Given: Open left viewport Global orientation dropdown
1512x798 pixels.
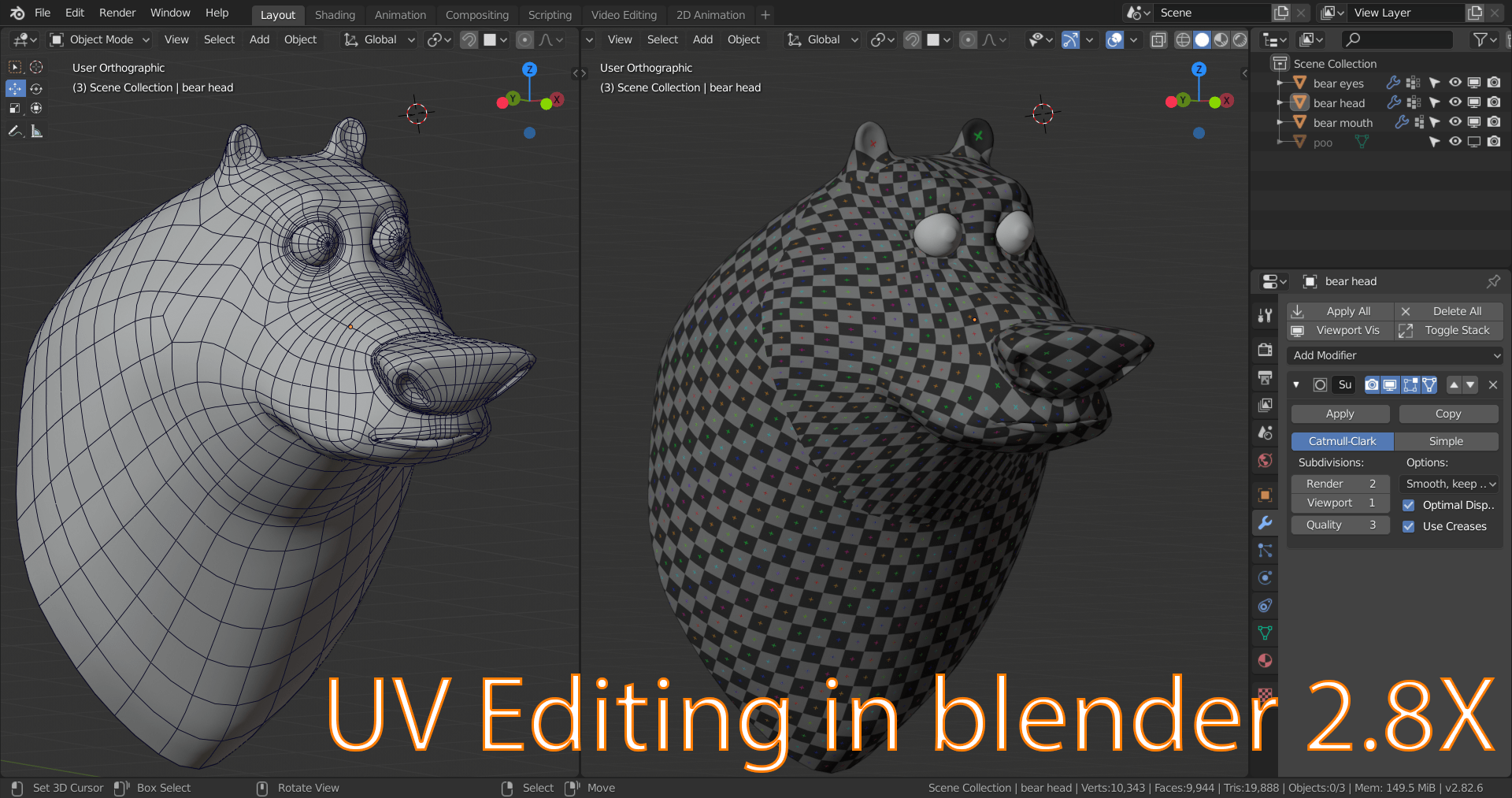Looking at the screenshot, I should point(379,39).
